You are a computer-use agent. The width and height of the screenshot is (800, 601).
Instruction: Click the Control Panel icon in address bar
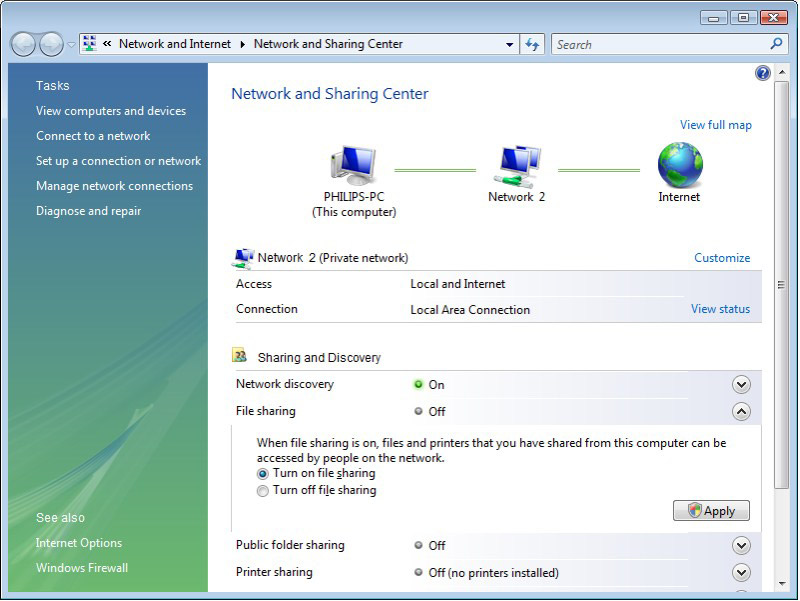click(x=90, y=44)
